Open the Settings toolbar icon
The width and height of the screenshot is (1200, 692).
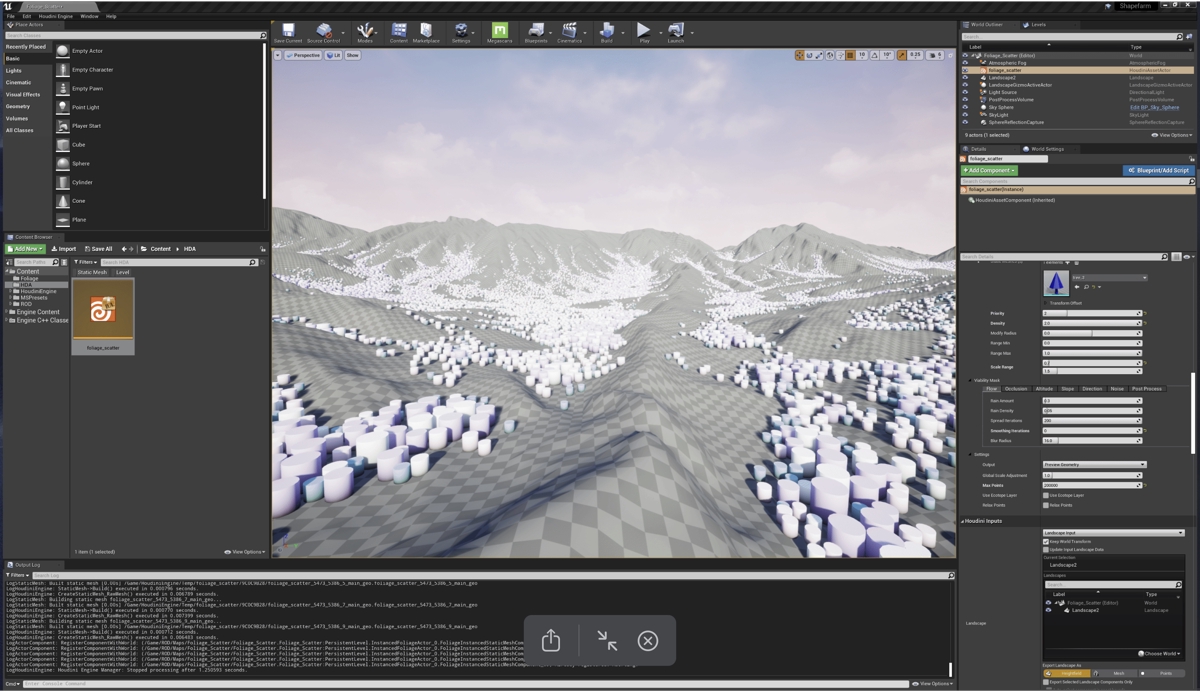click(461, 31)
